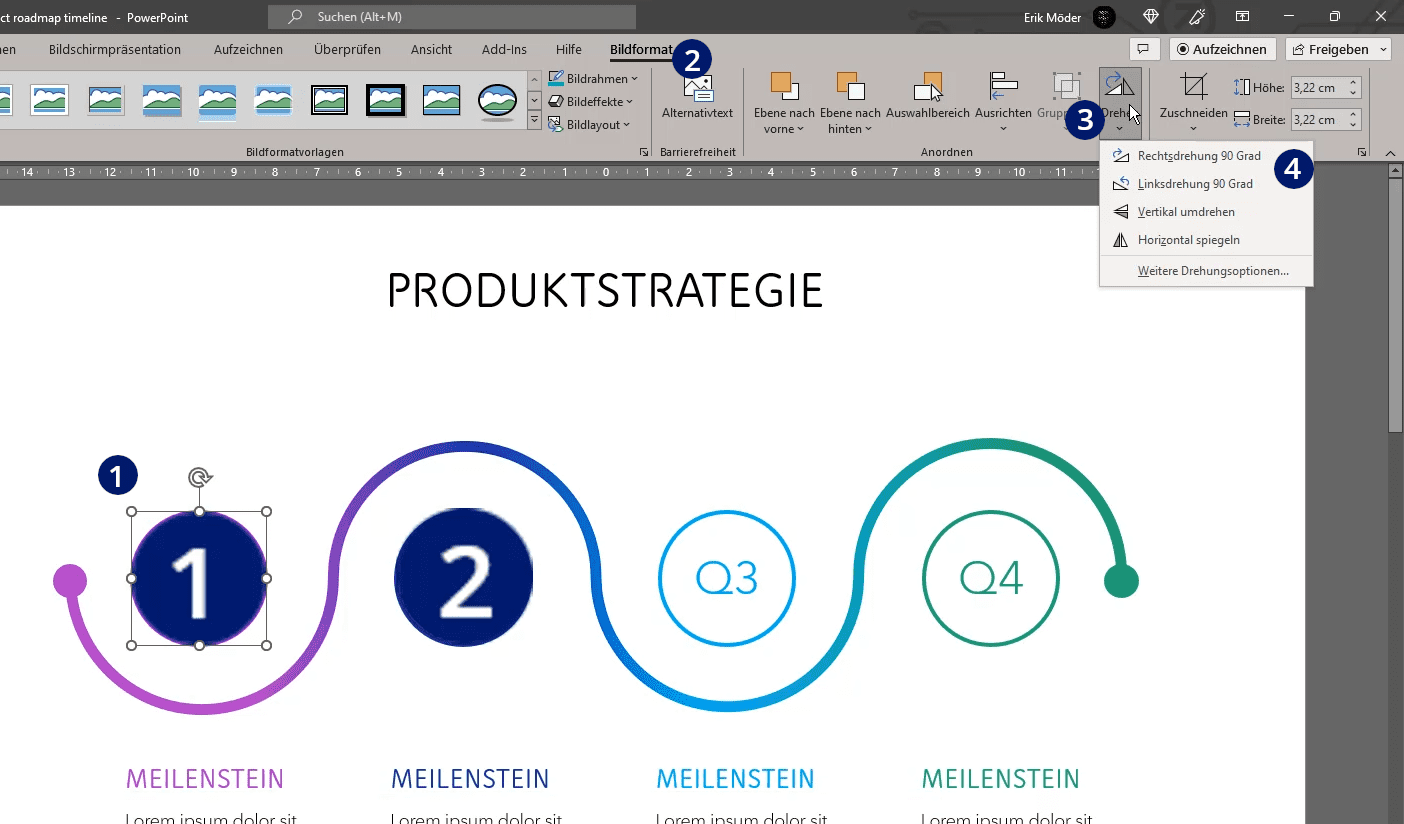Click the Höhe height input field

tap(1318, 87)
